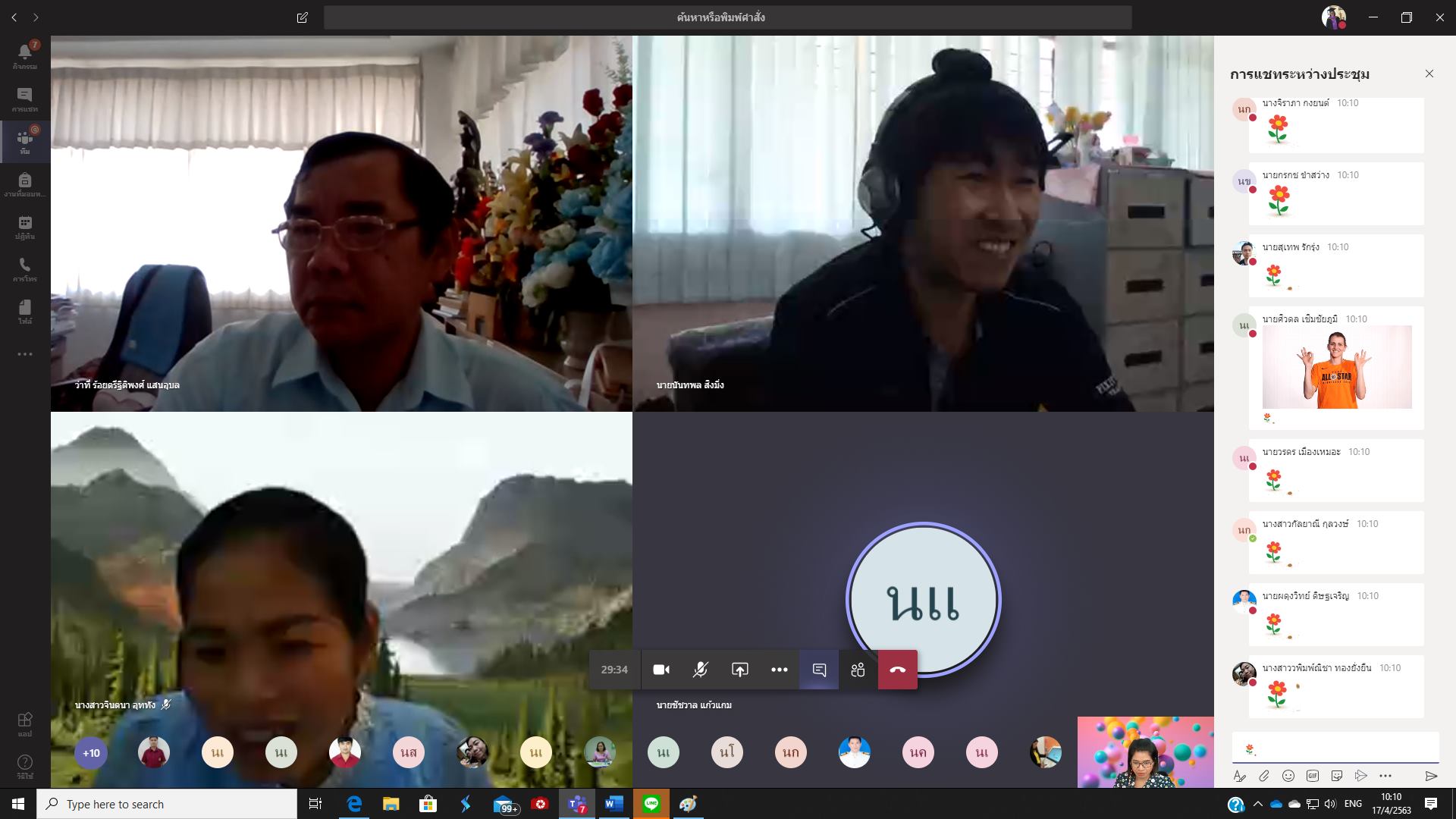The width and height of the screenshot is (1456, 819).
Task: Open emoji picker in chat compose
Action: (1288, 776)
